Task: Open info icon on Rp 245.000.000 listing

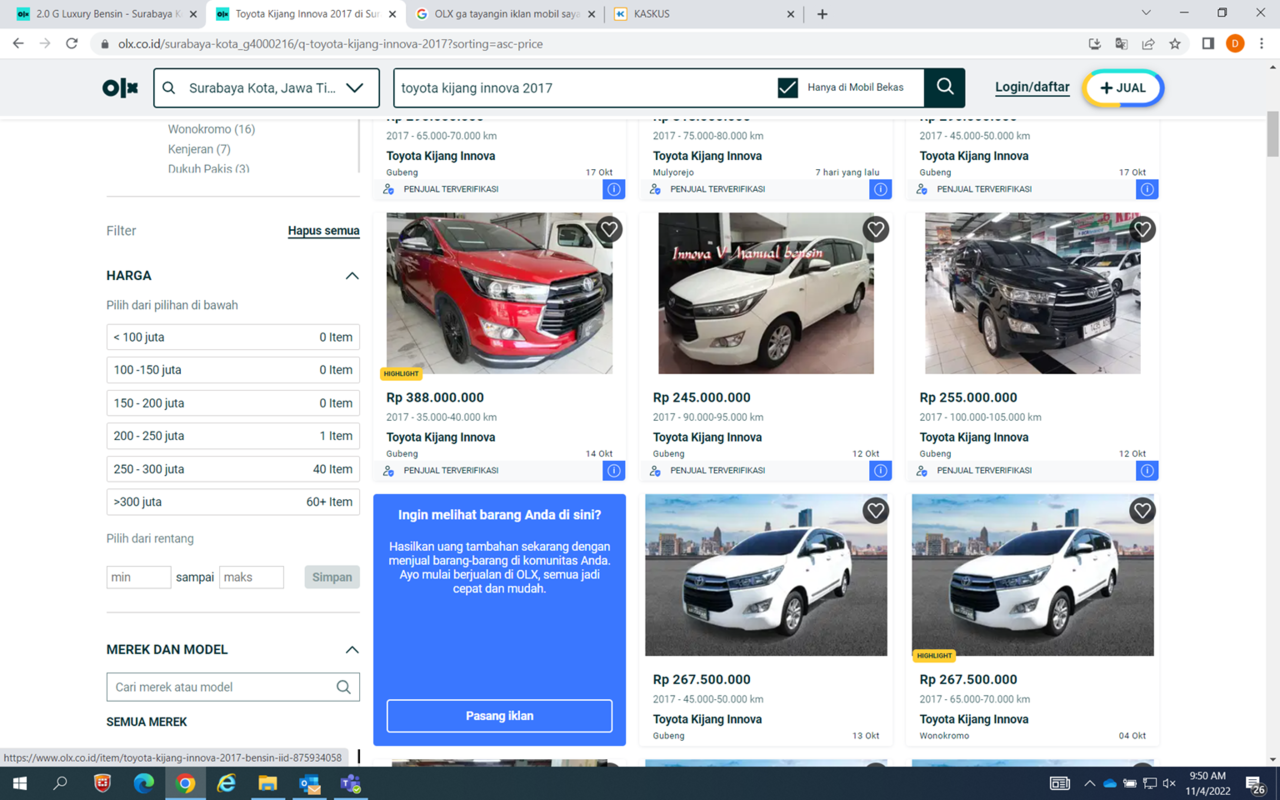Action: (x=881, y=470)
